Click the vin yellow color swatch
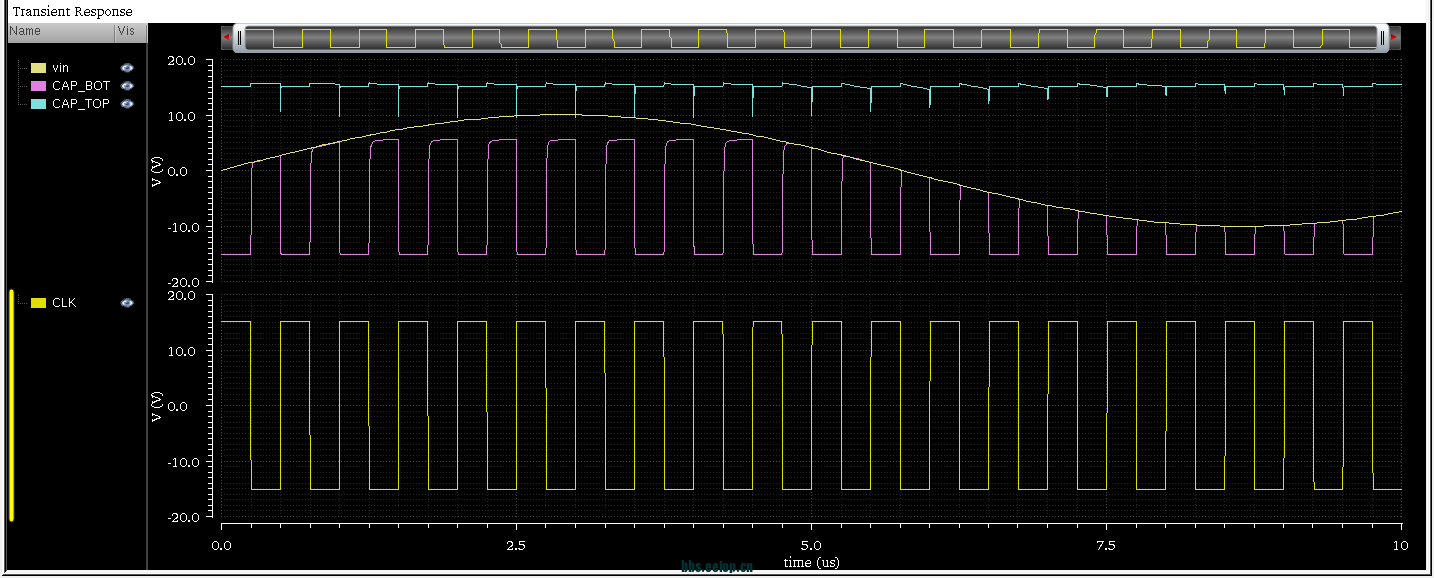Viewport: 1434px width, 578px height. (x=38, y=68)
